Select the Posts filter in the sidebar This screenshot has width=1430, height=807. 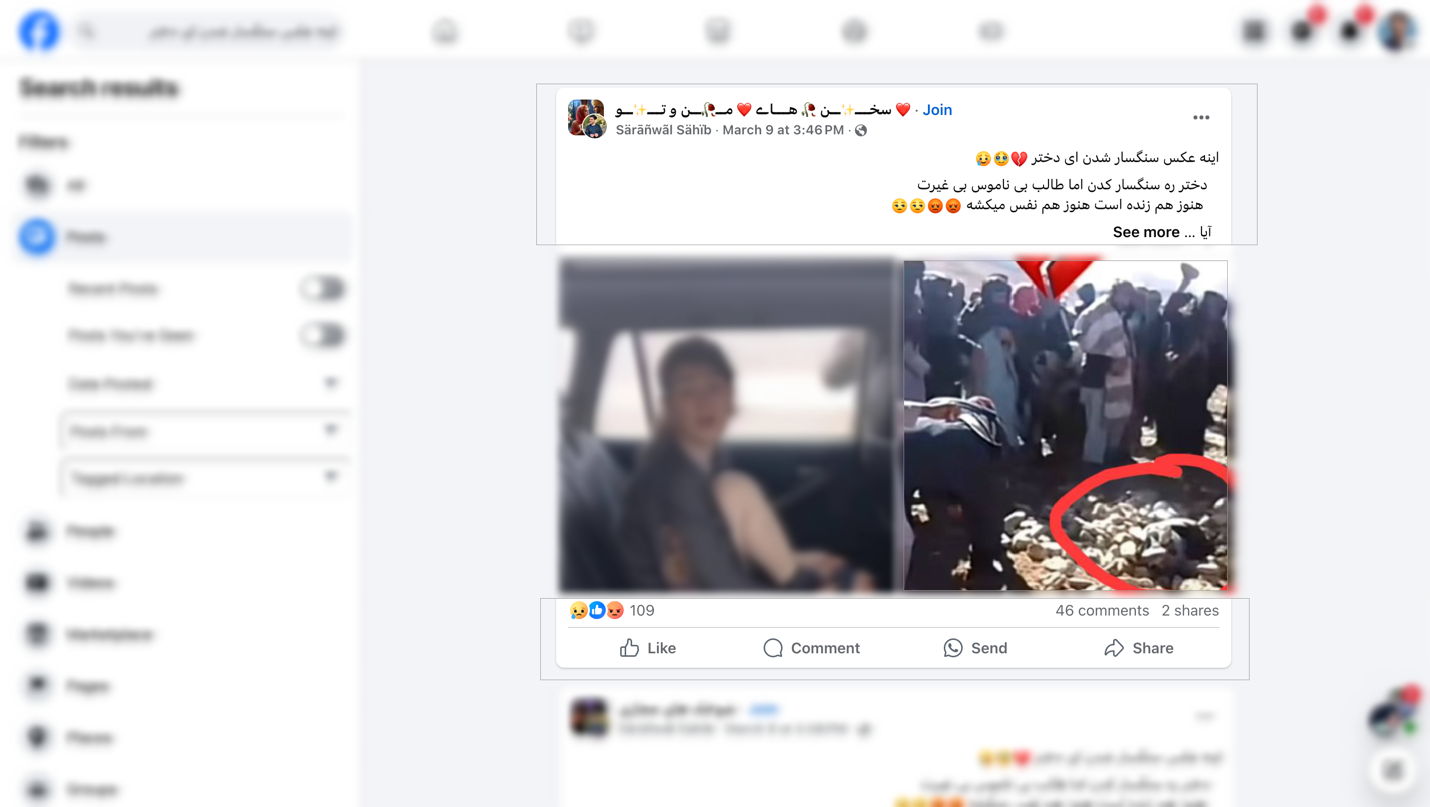coord(184,237)
